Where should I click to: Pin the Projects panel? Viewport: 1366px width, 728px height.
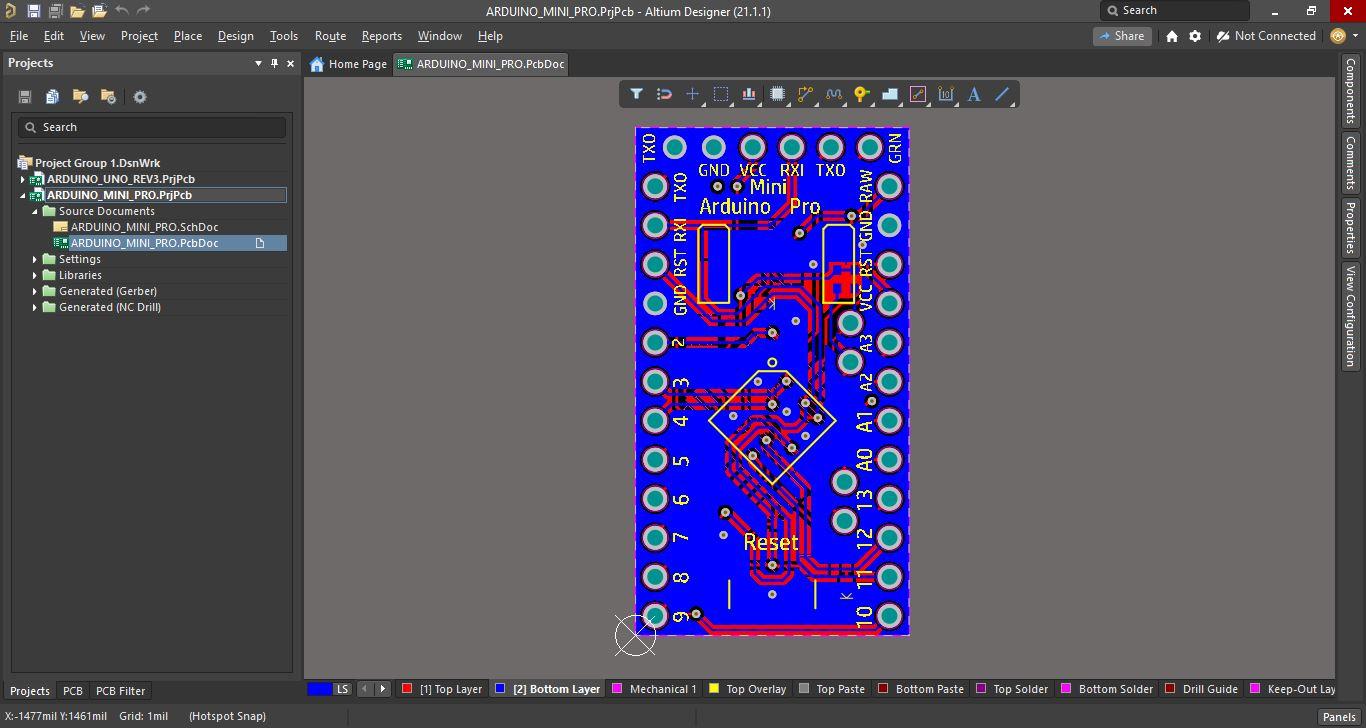pos(275,63)
